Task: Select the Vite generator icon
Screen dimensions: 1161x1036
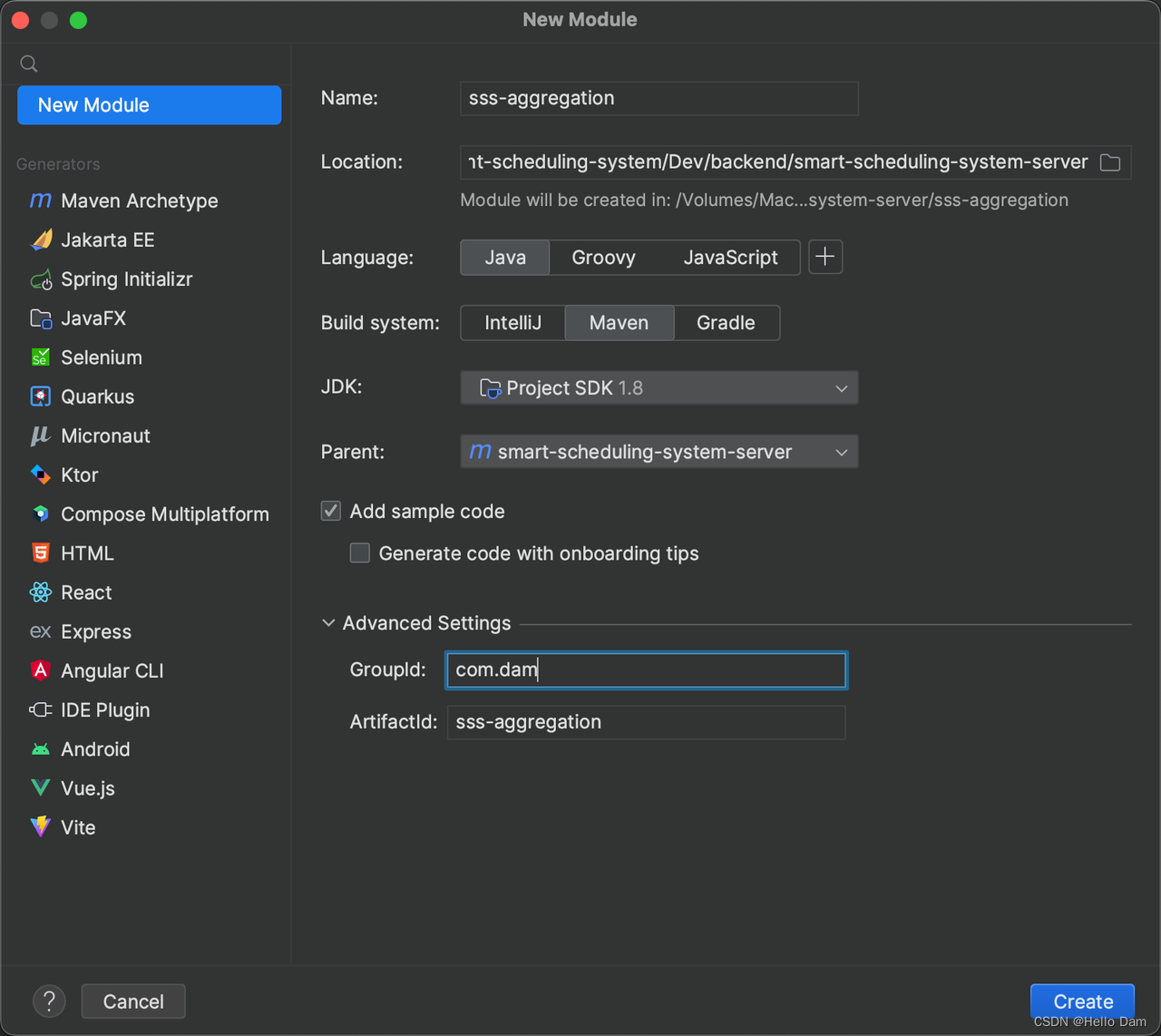Action: pos(41,826)
